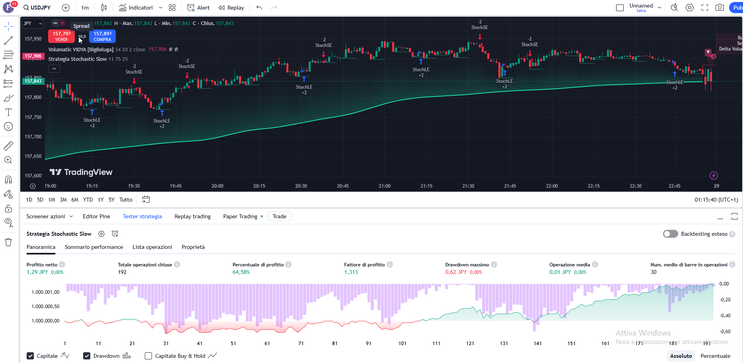
Task: Select the text annotation tool
Action: pyautogui.click(x=8, y=112)
